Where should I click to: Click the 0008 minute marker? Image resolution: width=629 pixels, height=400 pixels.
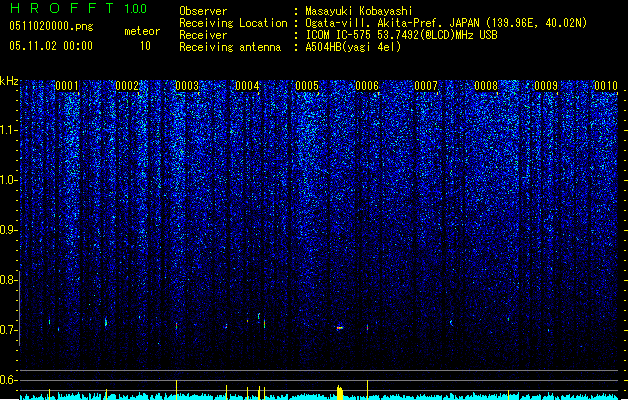[x=486, y=86]
